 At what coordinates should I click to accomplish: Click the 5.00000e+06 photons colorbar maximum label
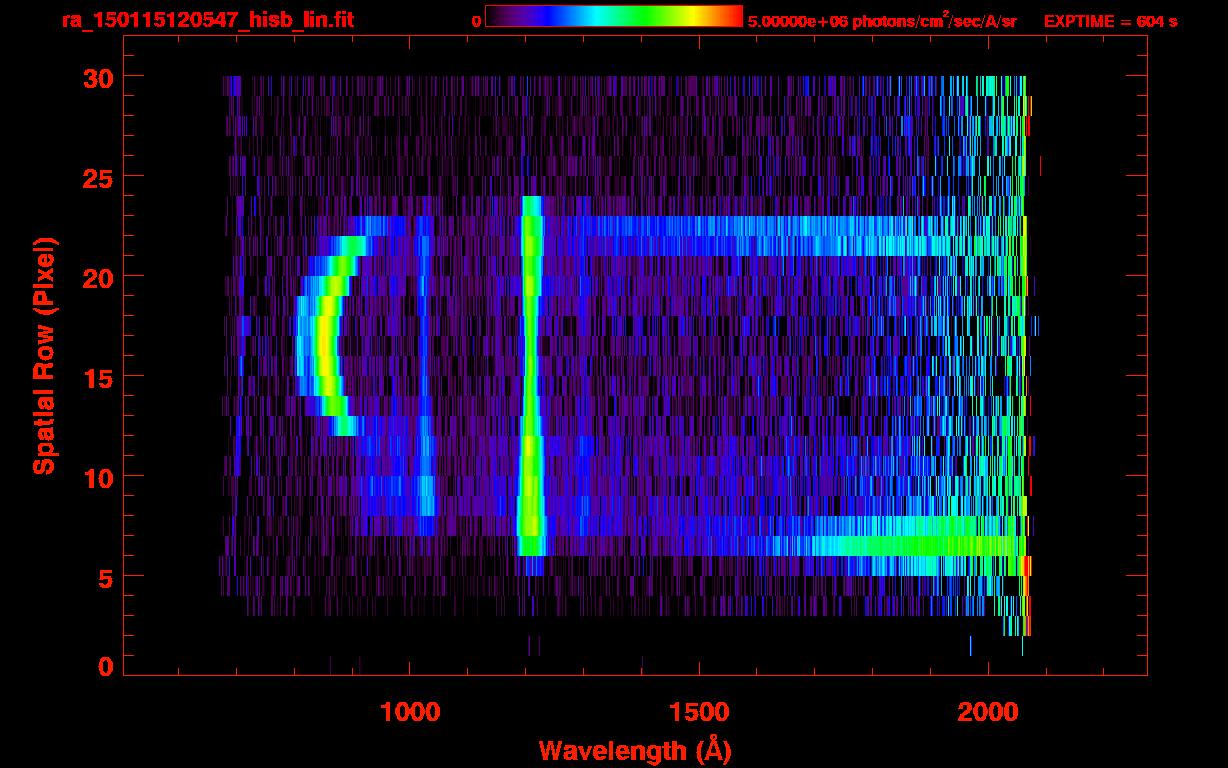[882, 21]
